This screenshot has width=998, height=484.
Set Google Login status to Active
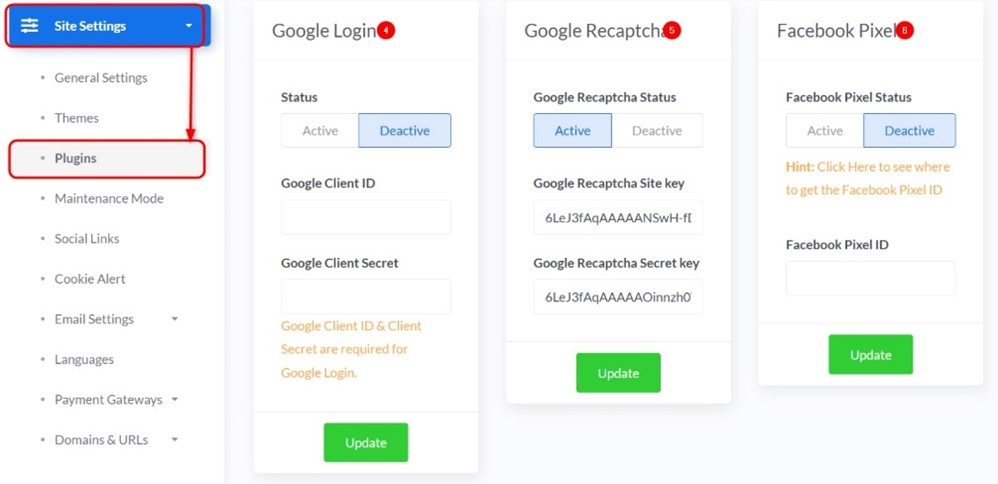click(320, 131)
